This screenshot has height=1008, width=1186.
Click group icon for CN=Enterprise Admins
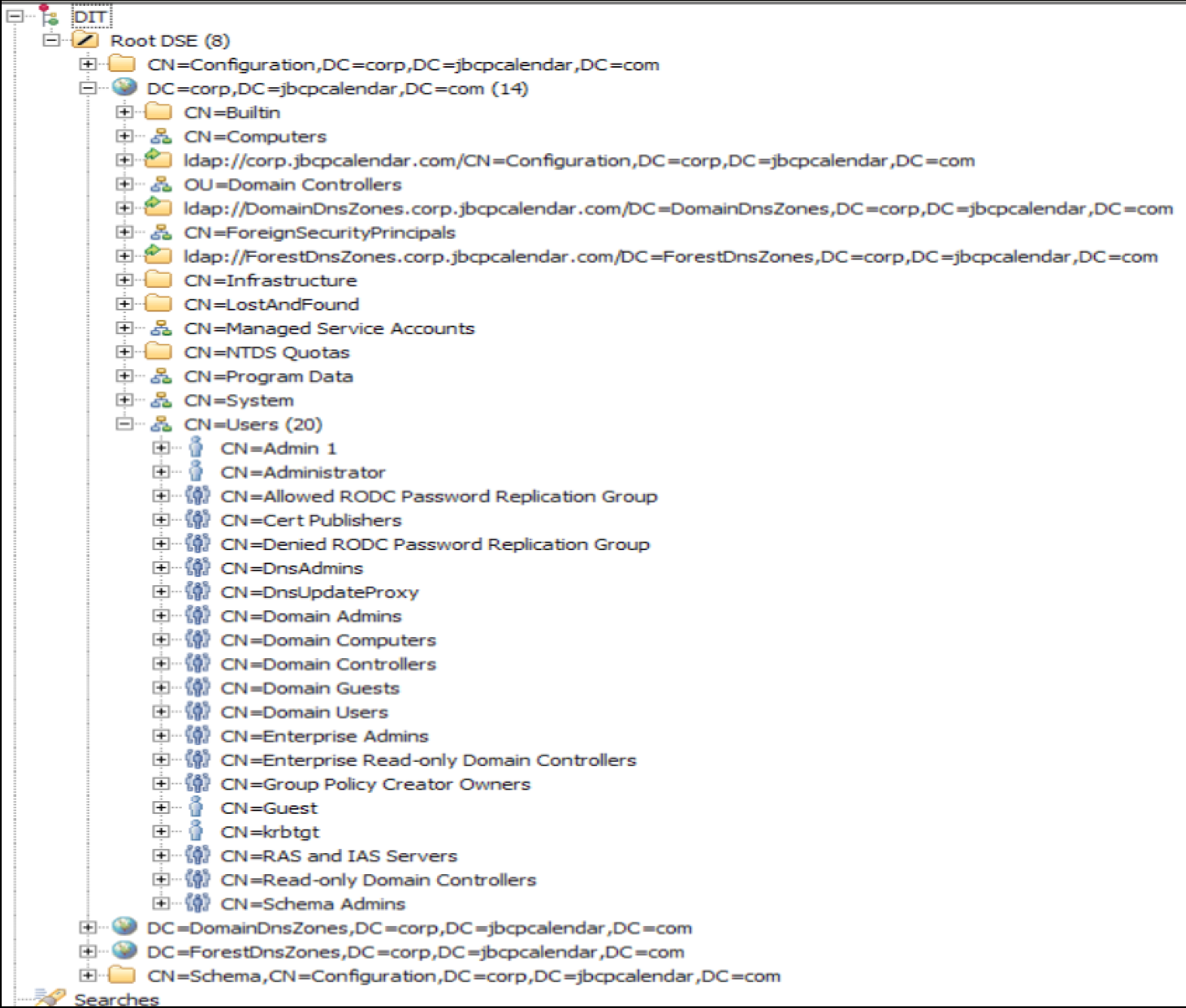pyautogui.click(x=197, y=735)
